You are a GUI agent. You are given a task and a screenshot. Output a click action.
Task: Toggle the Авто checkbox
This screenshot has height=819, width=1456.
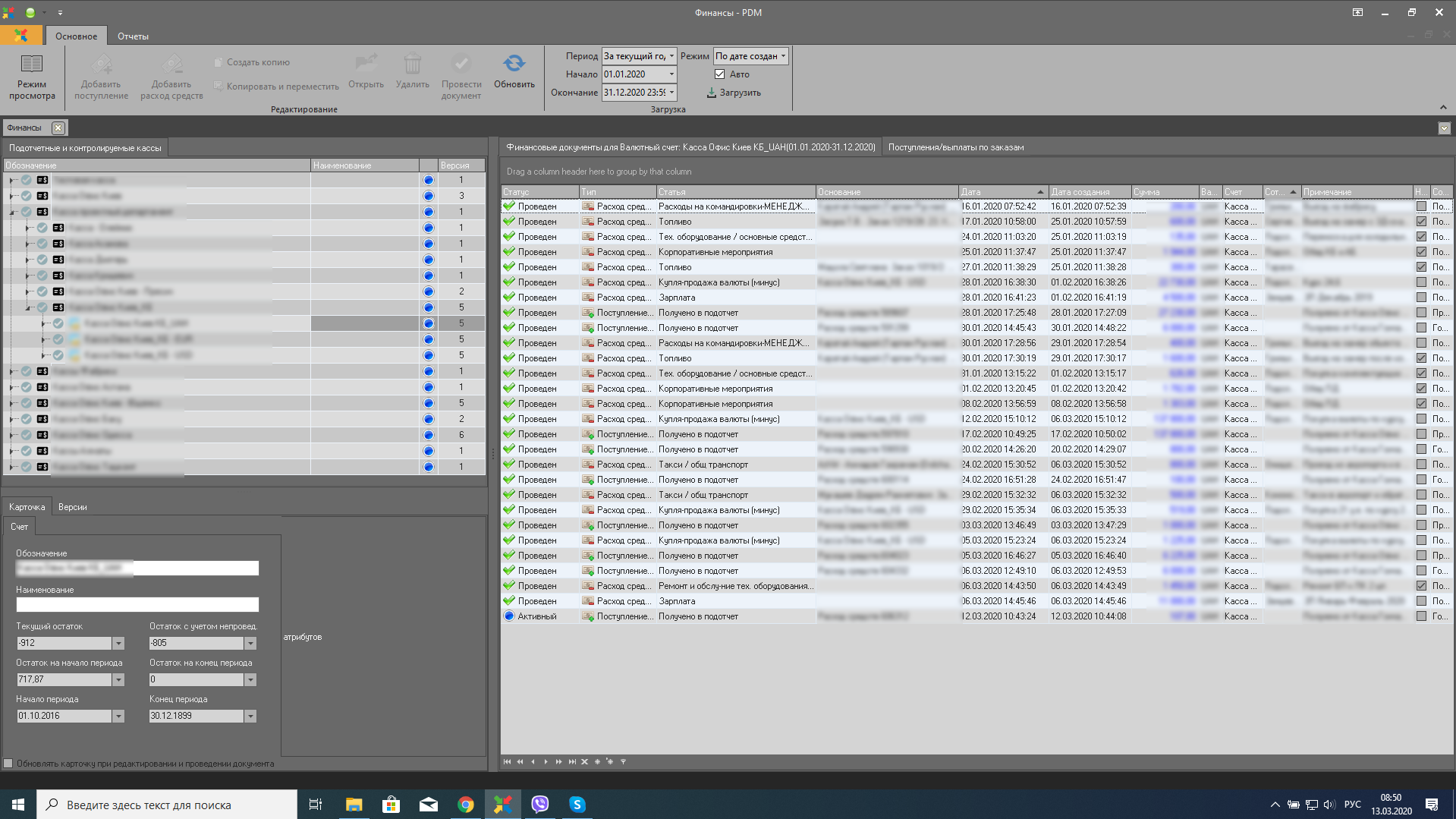(x=719, y=74)
